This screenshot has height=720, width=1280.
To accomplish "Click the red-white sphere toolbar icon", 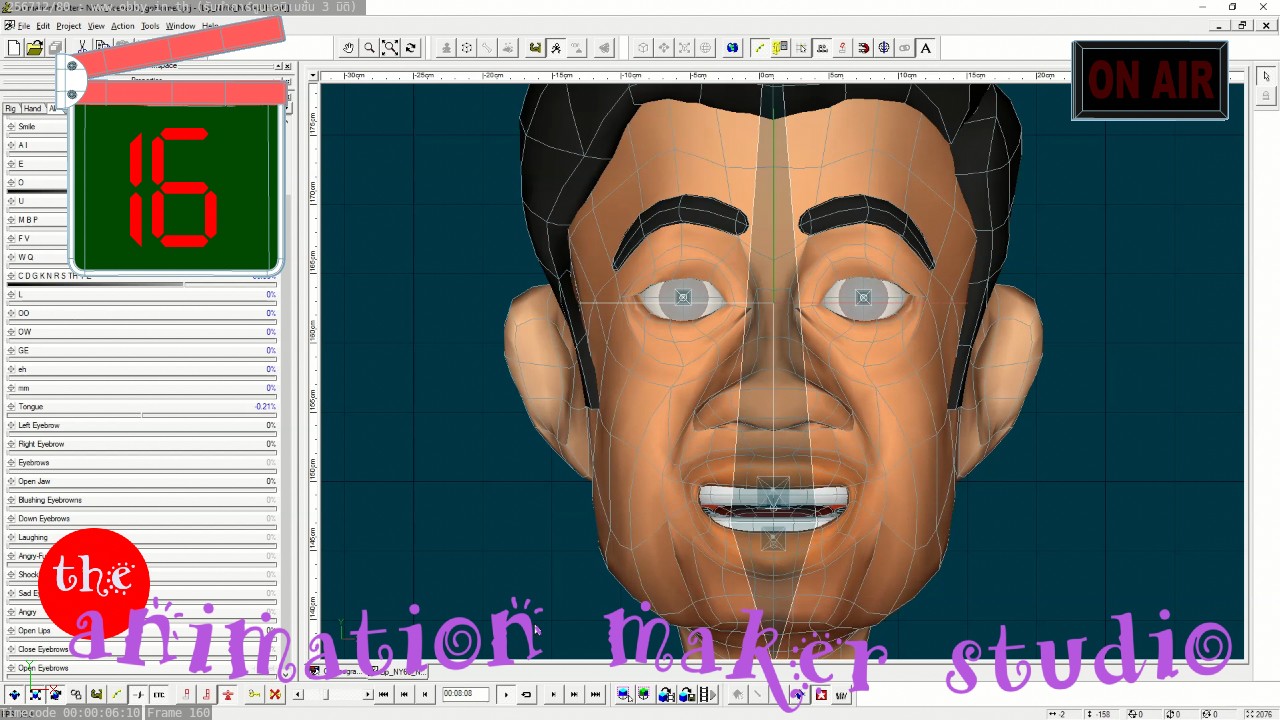I will 863,48.
